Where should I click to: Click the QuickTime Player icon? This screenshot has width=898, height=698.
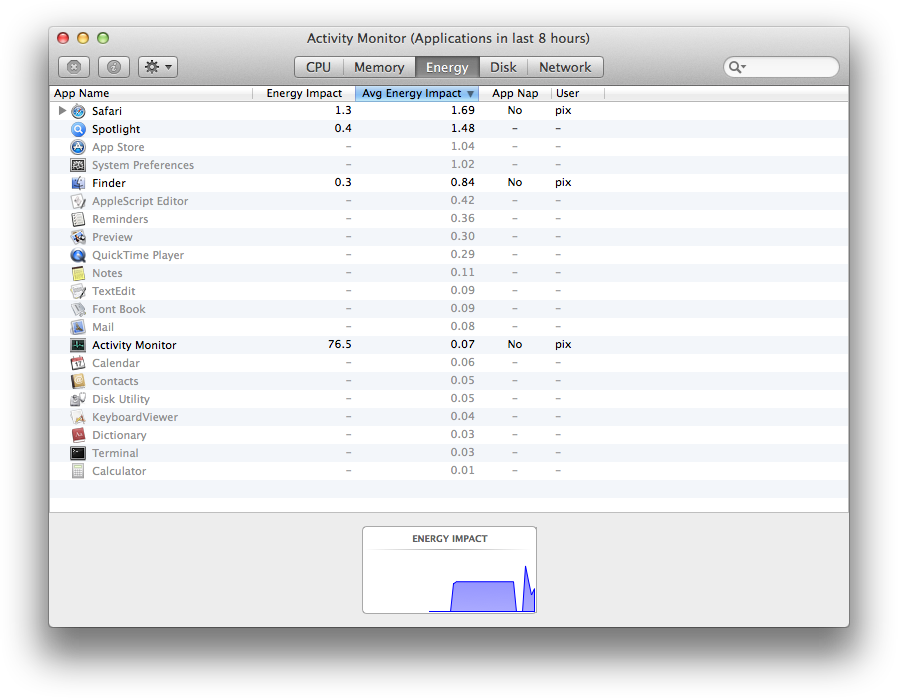point(78,255)
